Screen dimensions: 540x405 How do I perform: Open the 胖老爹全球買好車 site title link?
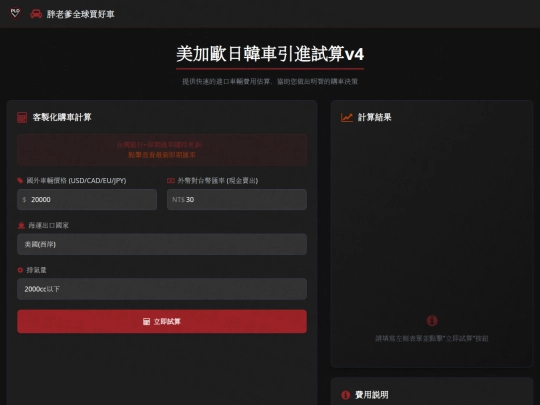pos(80,14)
